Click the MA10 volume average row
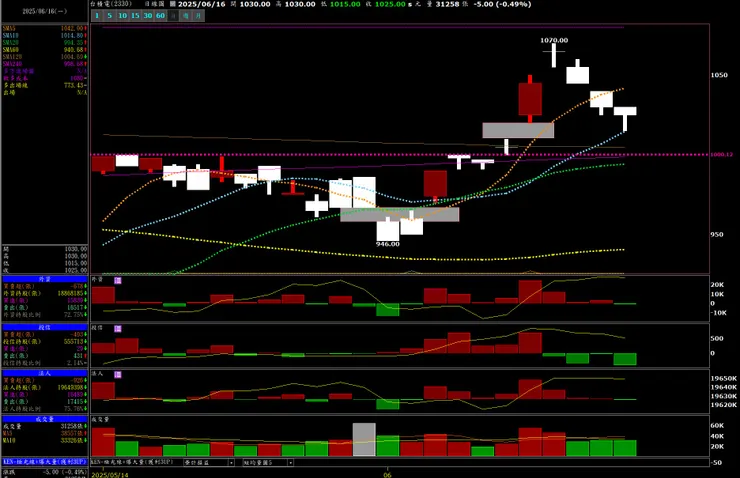The image size is (740, 478). click(x=45, y=440)
